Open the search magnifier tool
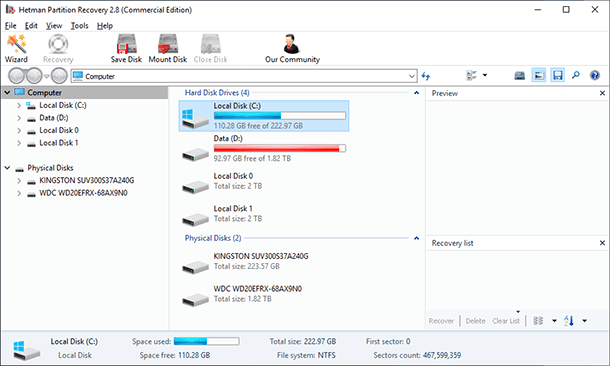 point(576,75)
